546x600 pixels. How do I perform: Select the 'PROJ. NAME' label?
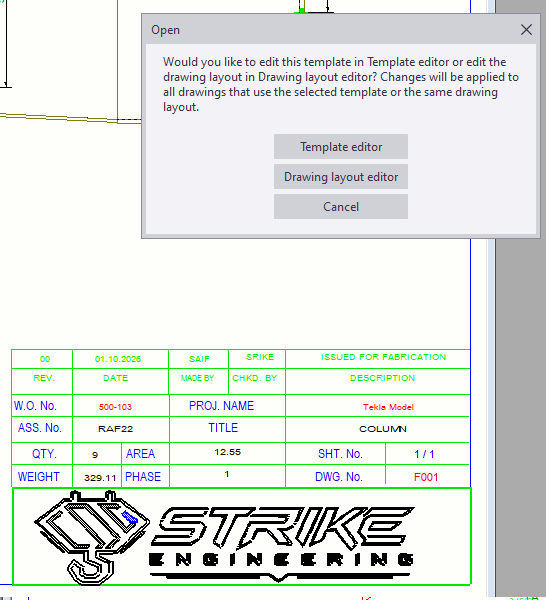(222, 406)
